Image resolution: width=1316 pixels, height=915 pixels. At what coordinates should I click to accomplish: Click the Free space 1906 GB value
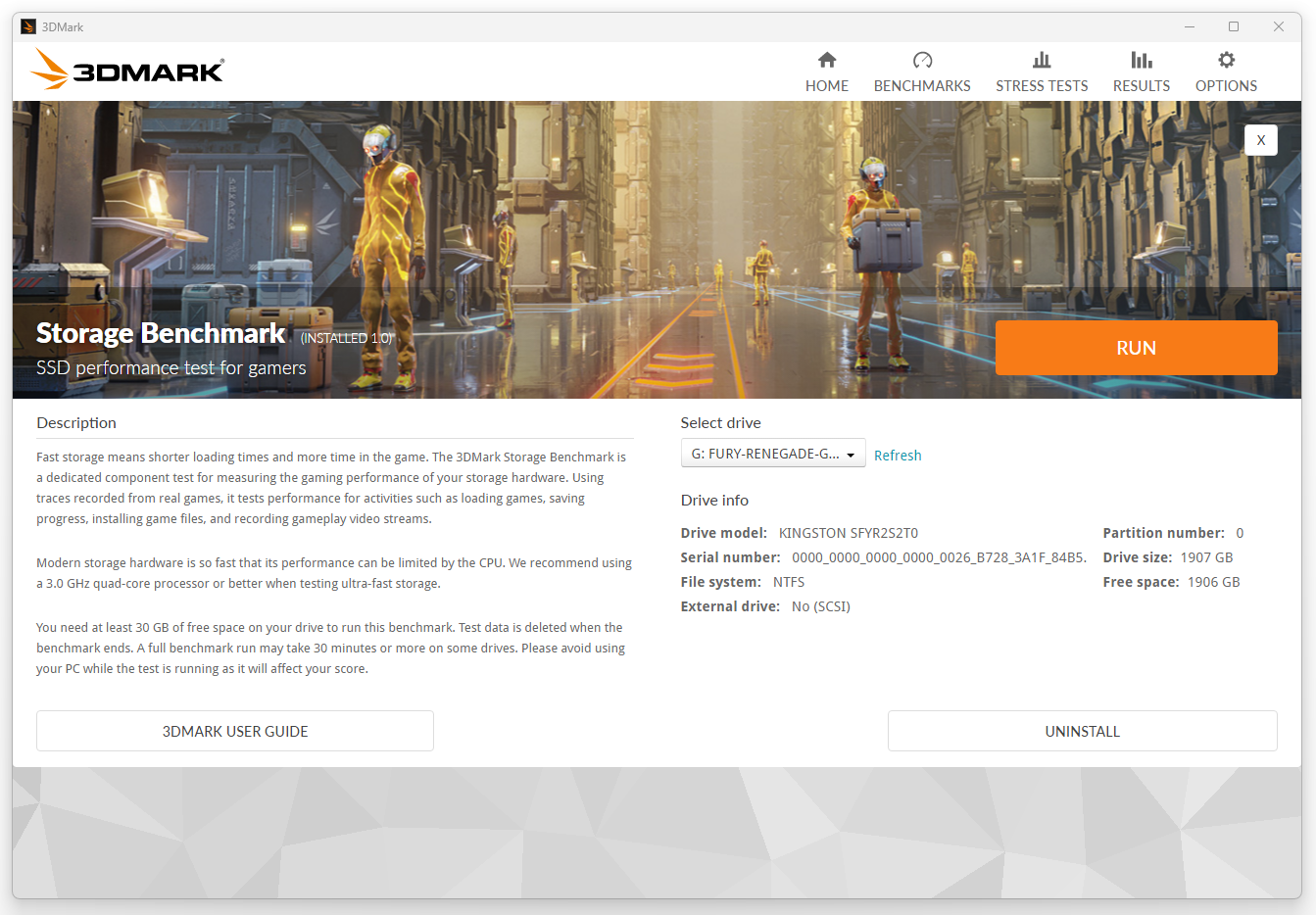(1213, 582)
